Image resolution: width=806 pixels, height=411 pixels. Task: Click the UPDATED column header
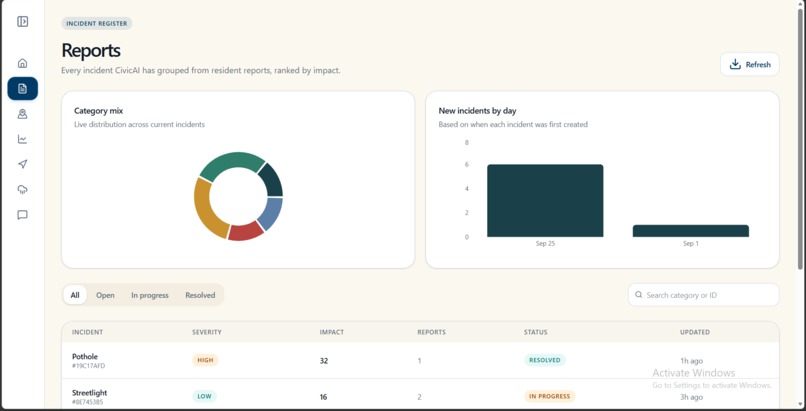[695, 332]
